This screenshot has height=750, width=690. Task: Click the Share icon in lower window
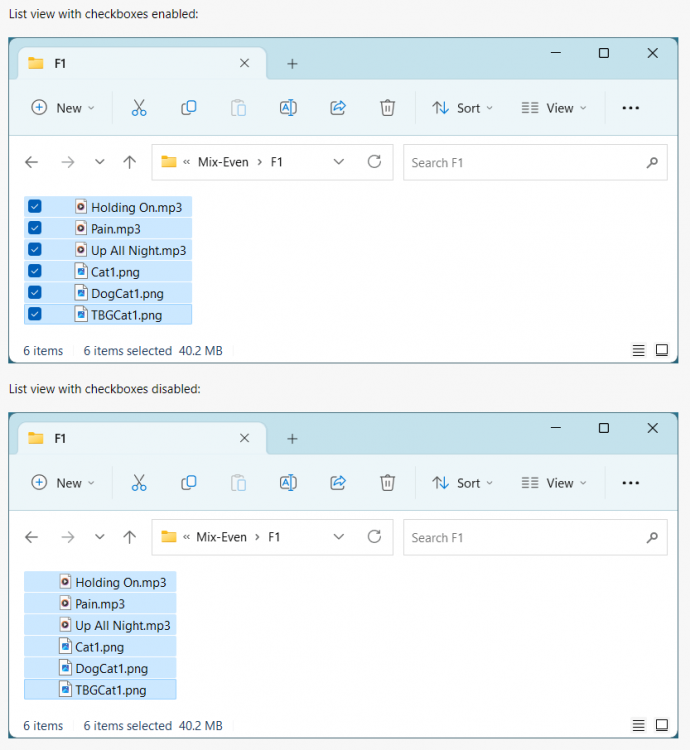[338, 483]
